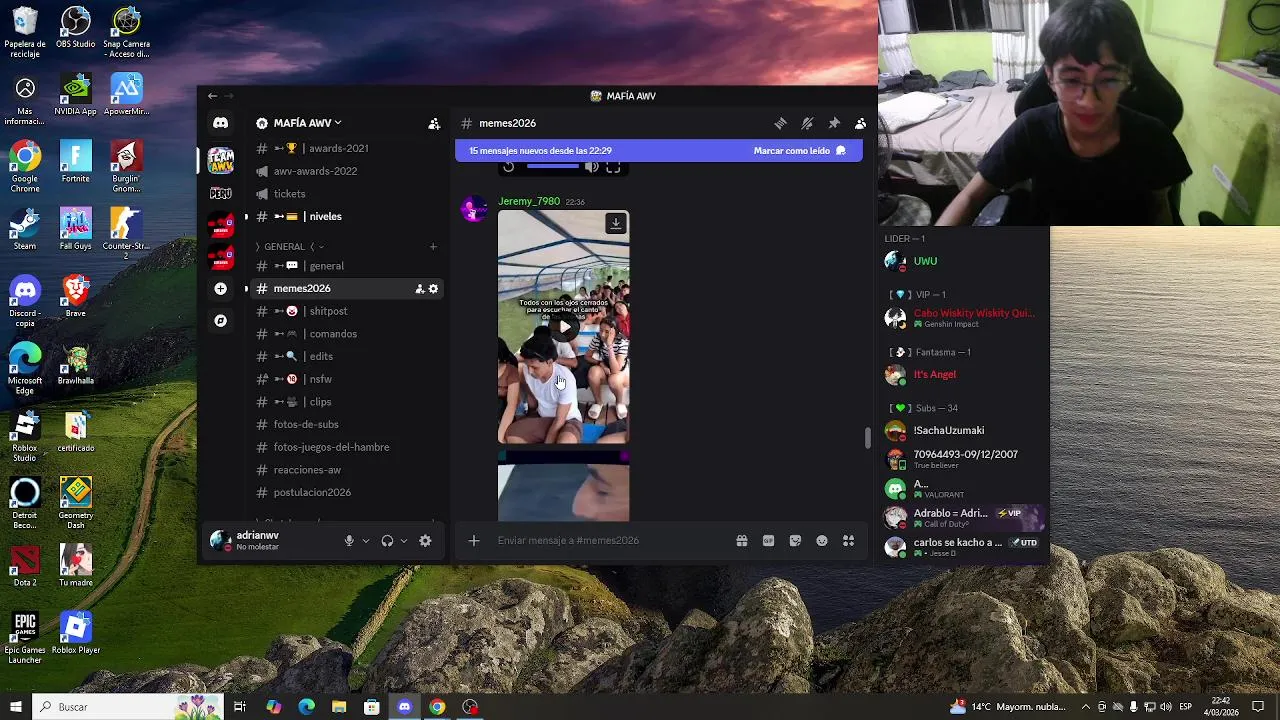Viewport: 1280px width, 720px height.
Task: Open the apps launcher icon
Action: point(848,541)
